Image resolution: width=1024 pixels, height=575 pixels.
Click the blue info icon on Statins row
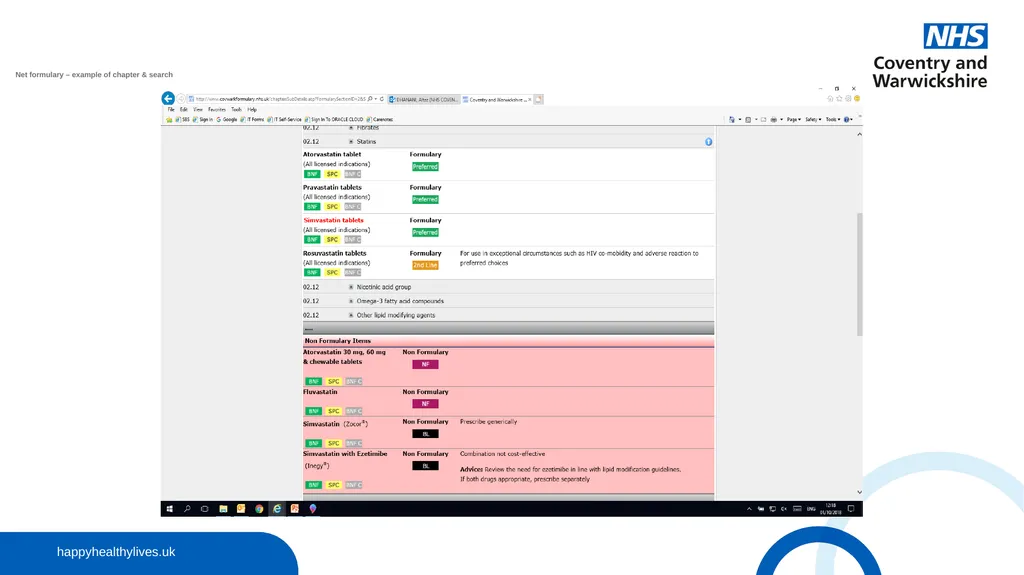(x=709, y=142)
